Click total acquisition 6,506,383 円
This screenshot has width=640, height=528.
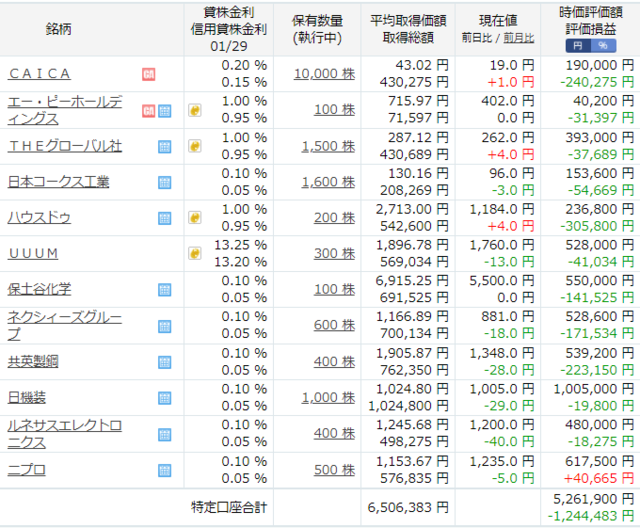(x=408, y=507)
